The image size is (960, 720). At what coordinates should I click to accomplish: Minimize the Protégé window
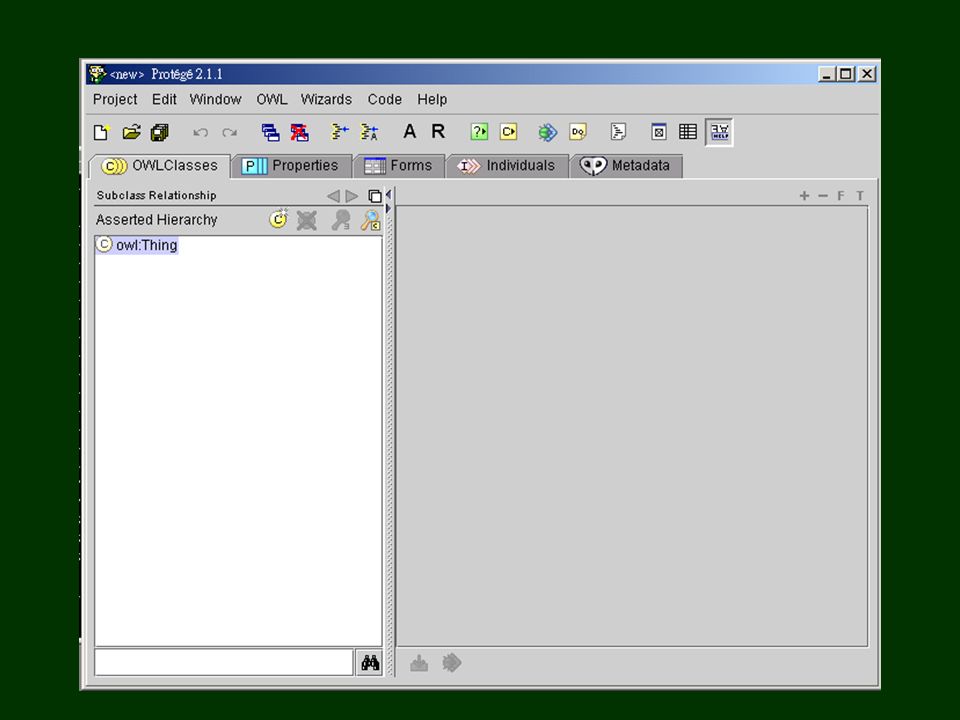(827, 74)
